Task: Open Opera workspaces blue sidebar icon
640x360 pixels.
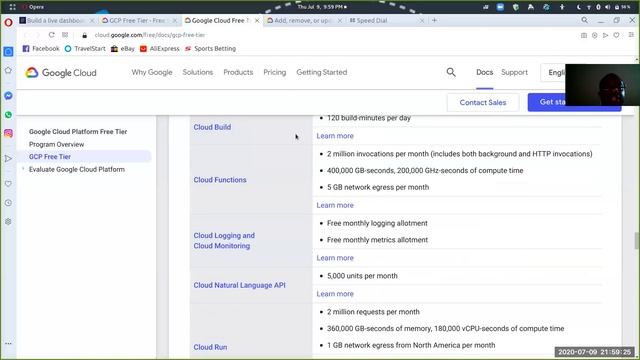Action: tap(8, 51)
